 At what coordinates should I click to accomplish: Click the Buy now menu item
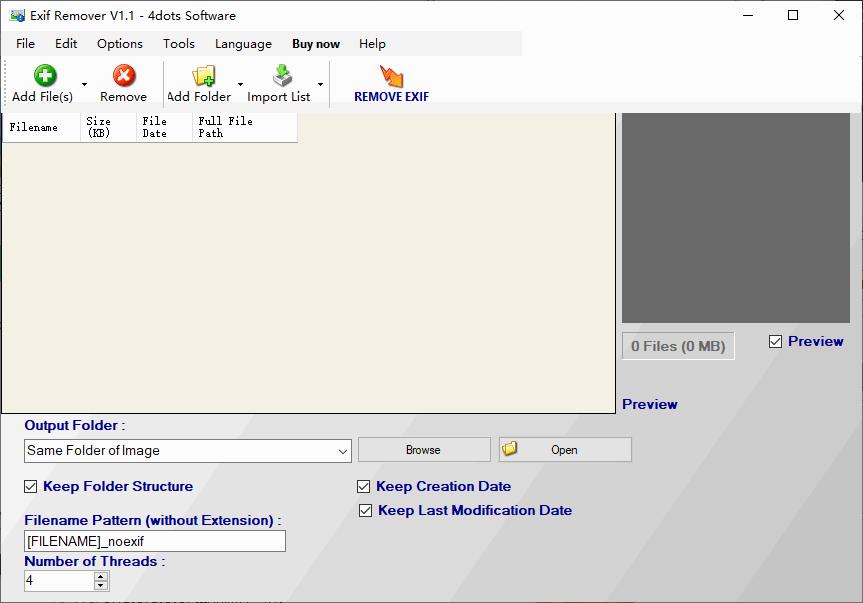point(316,43)
